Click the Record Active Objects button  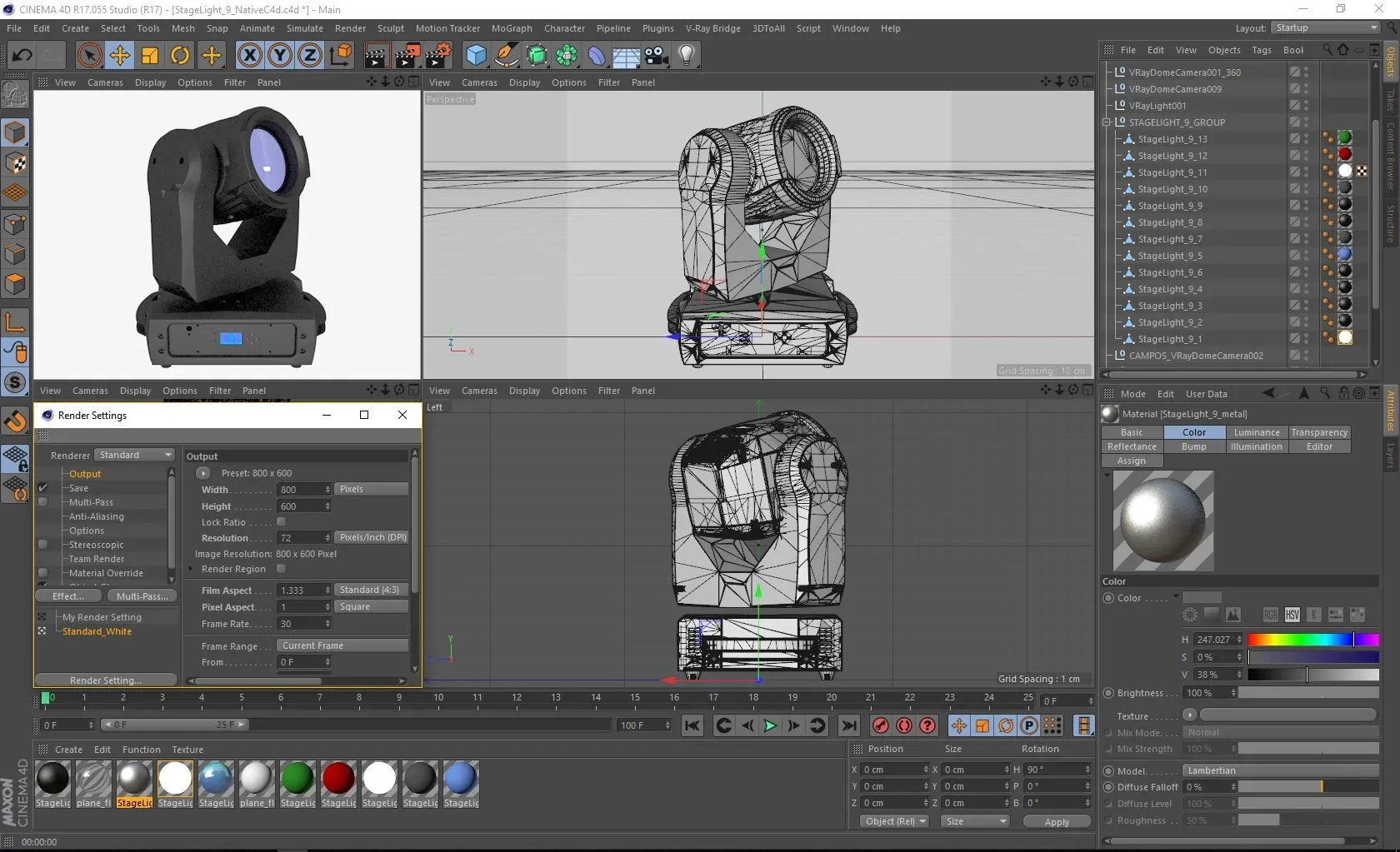point(880,725)
